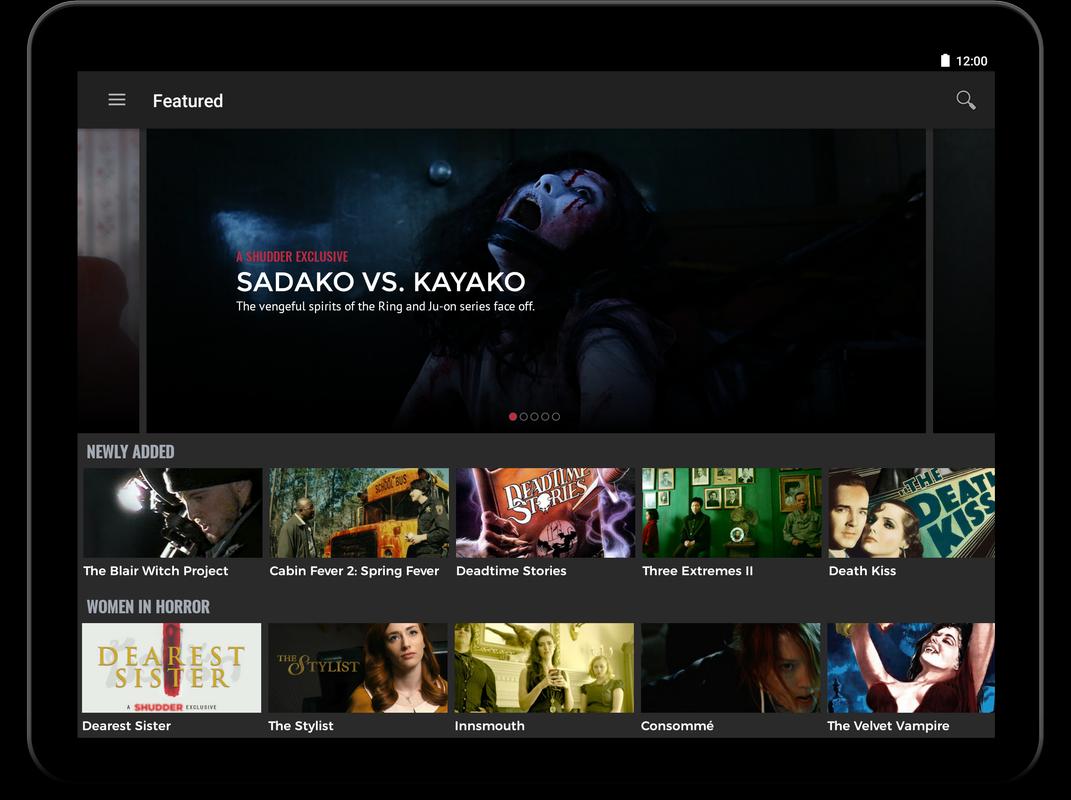The width and height of the screenshot is (1071, 800).
Task: Open search with the magnifier icon
Action: pyautogui.click(x=965, y=100)
